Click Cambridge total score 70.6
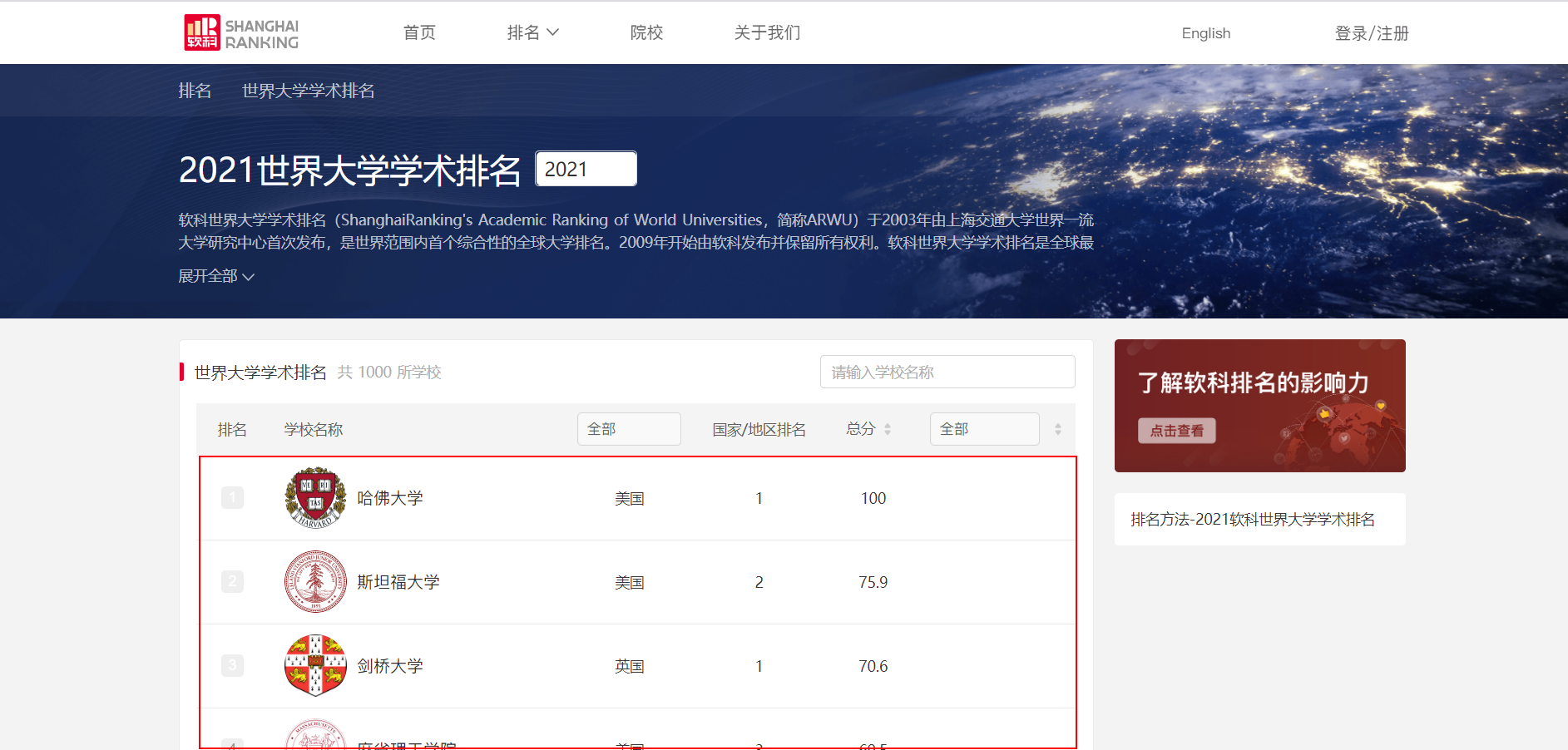Image resolution: width=1568 pixels, height=750 pixels. [x=873, y=666]
